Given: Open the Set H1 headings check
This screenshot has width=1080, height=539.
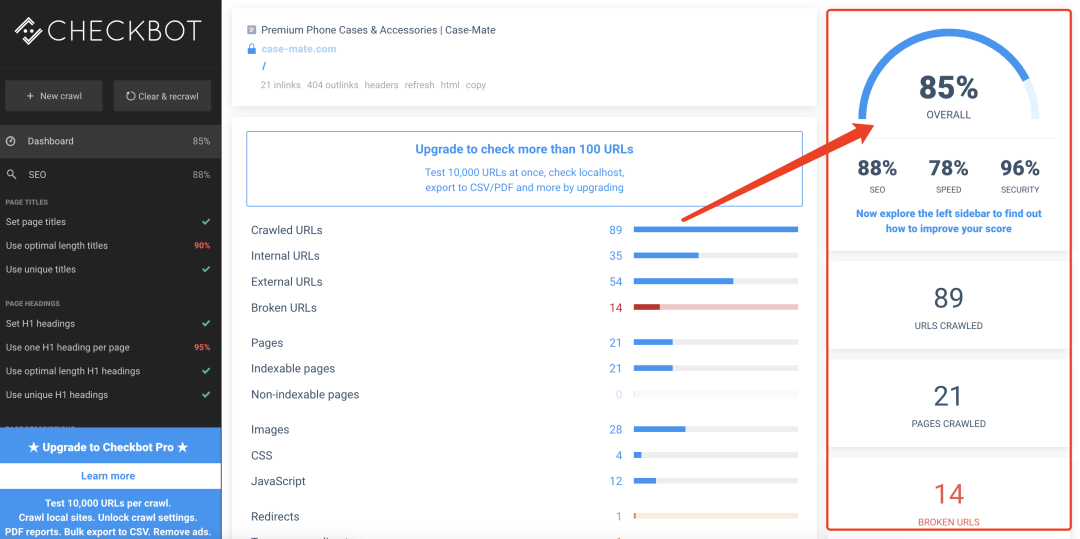Looking at the screenshot, I should pos(110,324).
